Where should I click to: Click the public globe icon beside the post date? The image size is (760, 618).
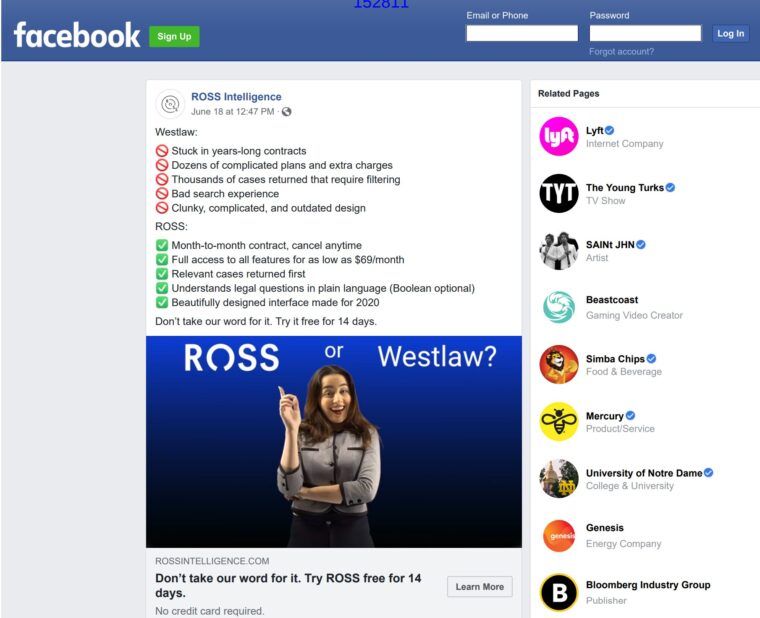coord(286,112)
